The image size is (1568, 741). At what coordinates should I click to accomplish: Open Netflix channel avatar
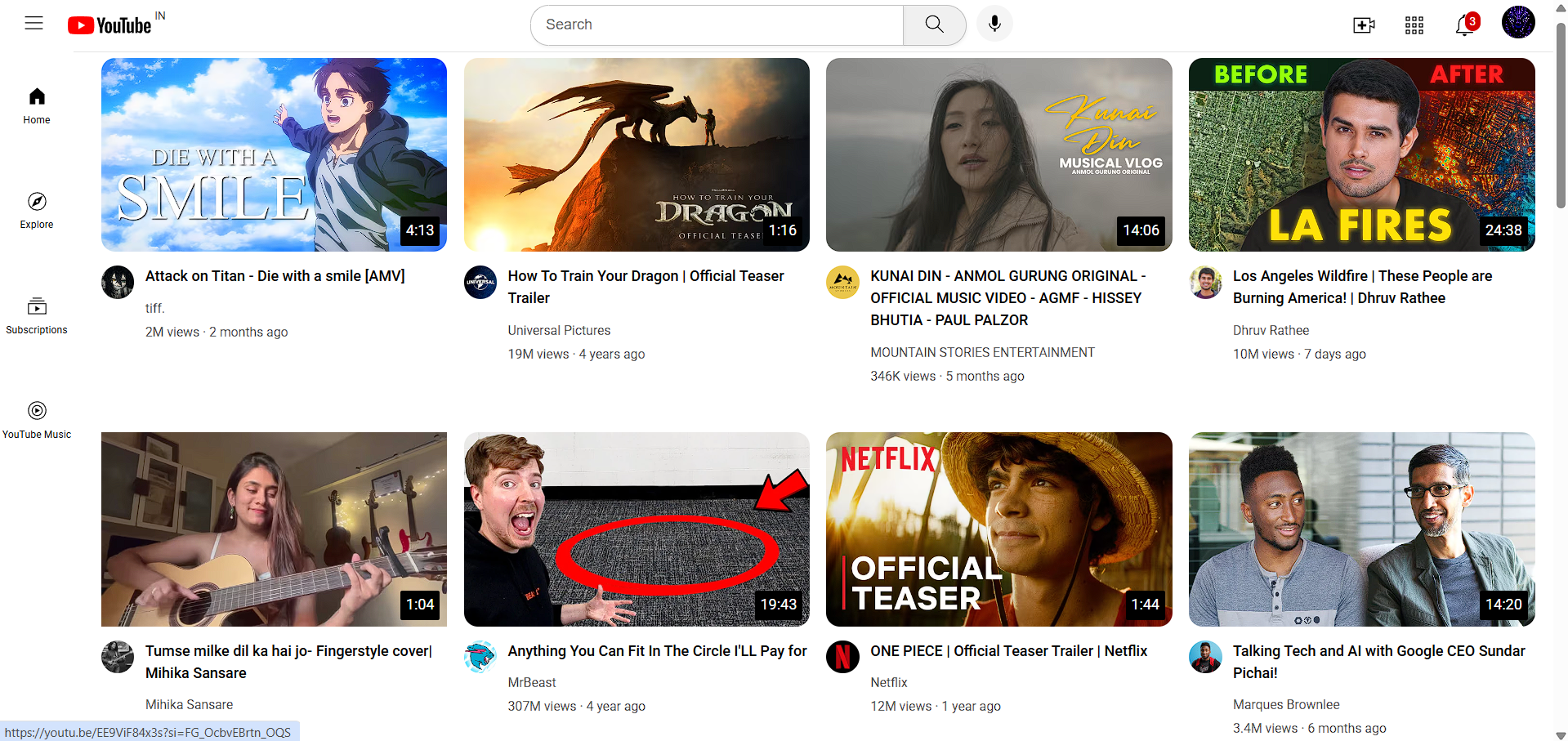click(842, 657)
